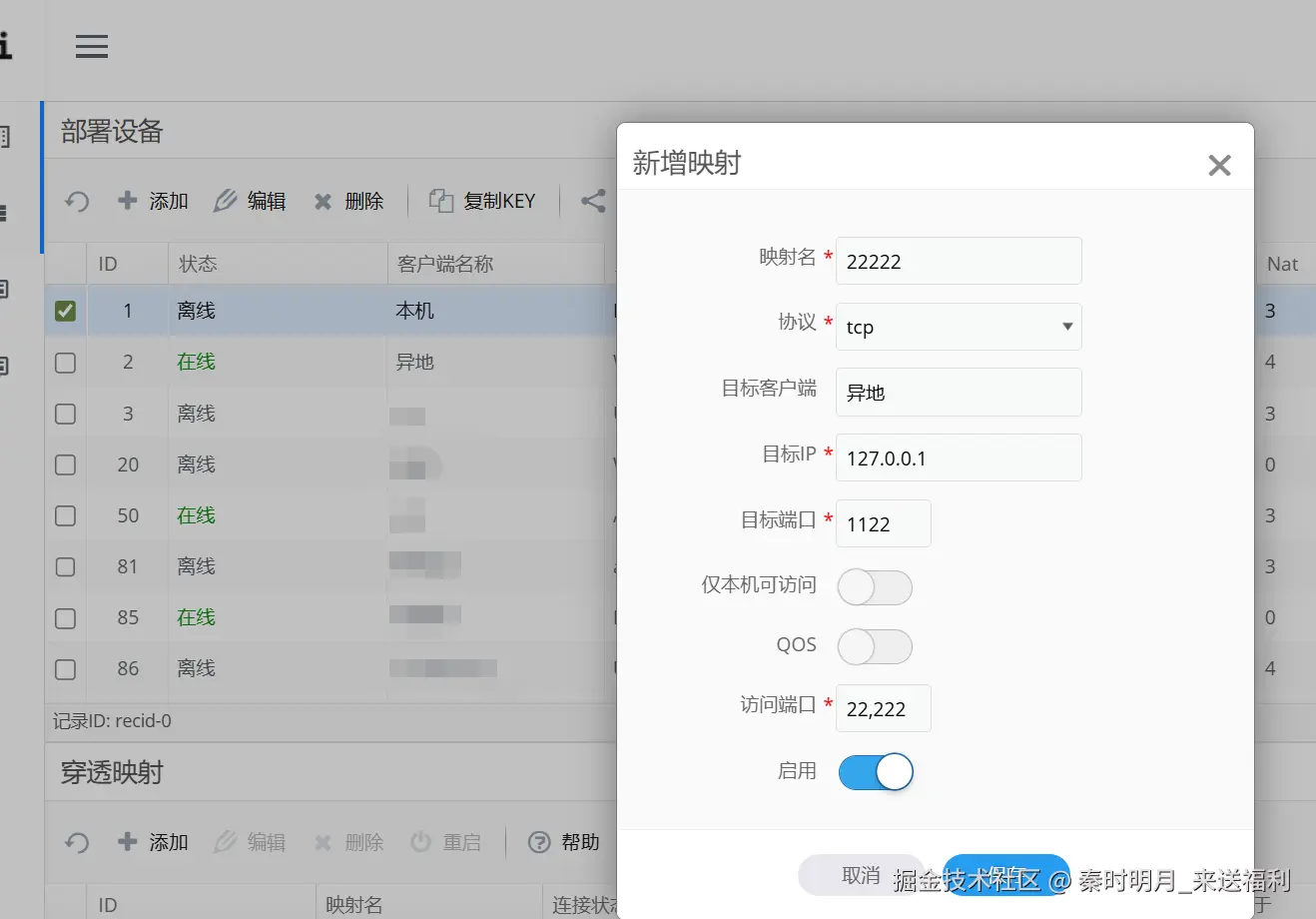Refresh the 部署设备 device list
Screen dimensions: 1316x919
77,202
